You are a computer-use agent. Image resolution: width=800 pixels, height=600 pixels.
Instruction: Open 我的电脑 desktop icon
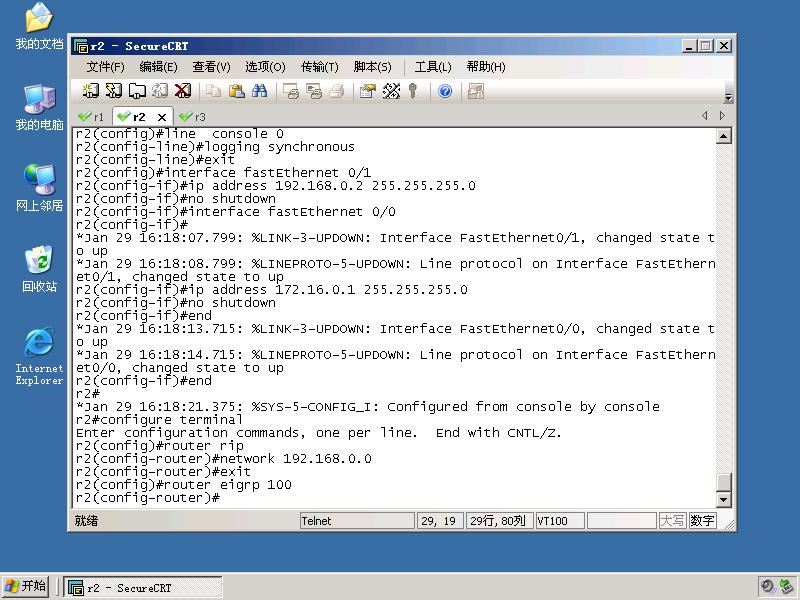(x=39, y=107)
